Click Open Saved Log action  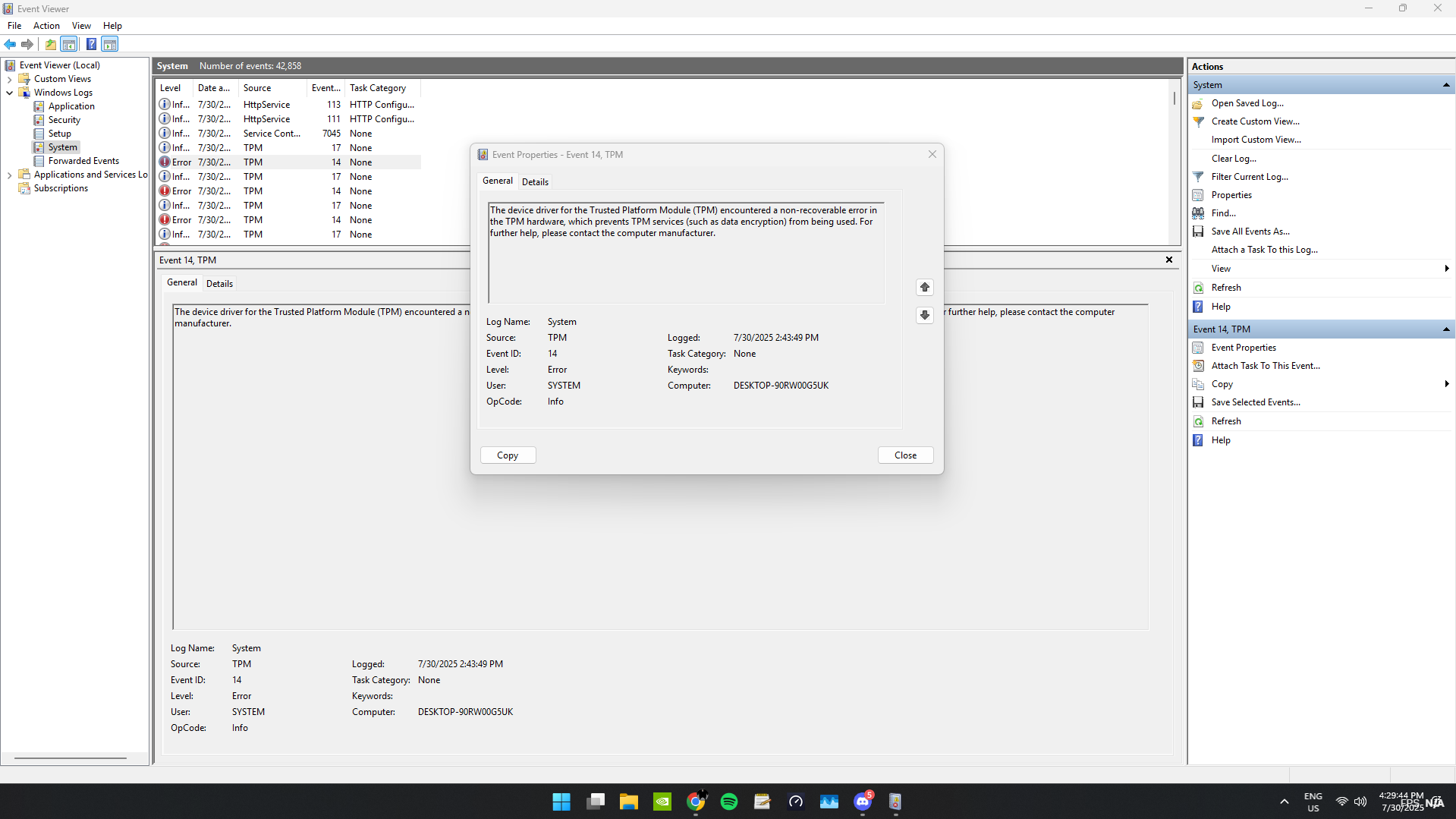(1247, 103)
